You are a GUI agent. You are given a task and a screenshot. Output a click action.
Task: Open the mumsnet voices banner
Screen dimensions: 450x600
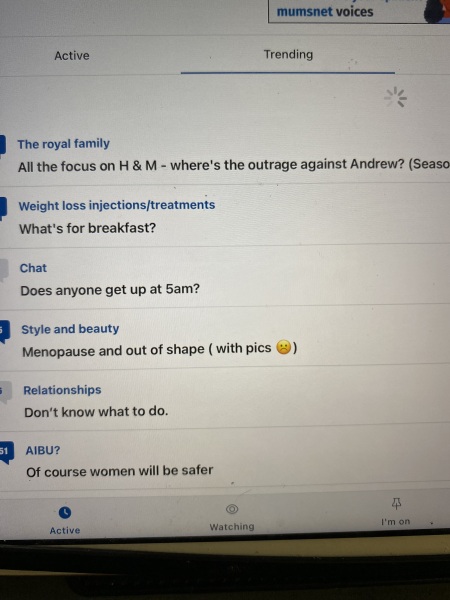(359, 11)
